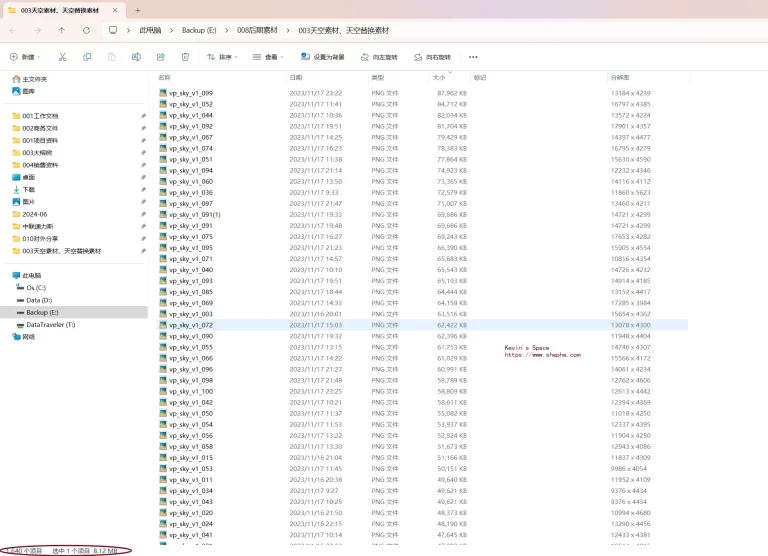Open the 新建 (New) dropdown

24,57
